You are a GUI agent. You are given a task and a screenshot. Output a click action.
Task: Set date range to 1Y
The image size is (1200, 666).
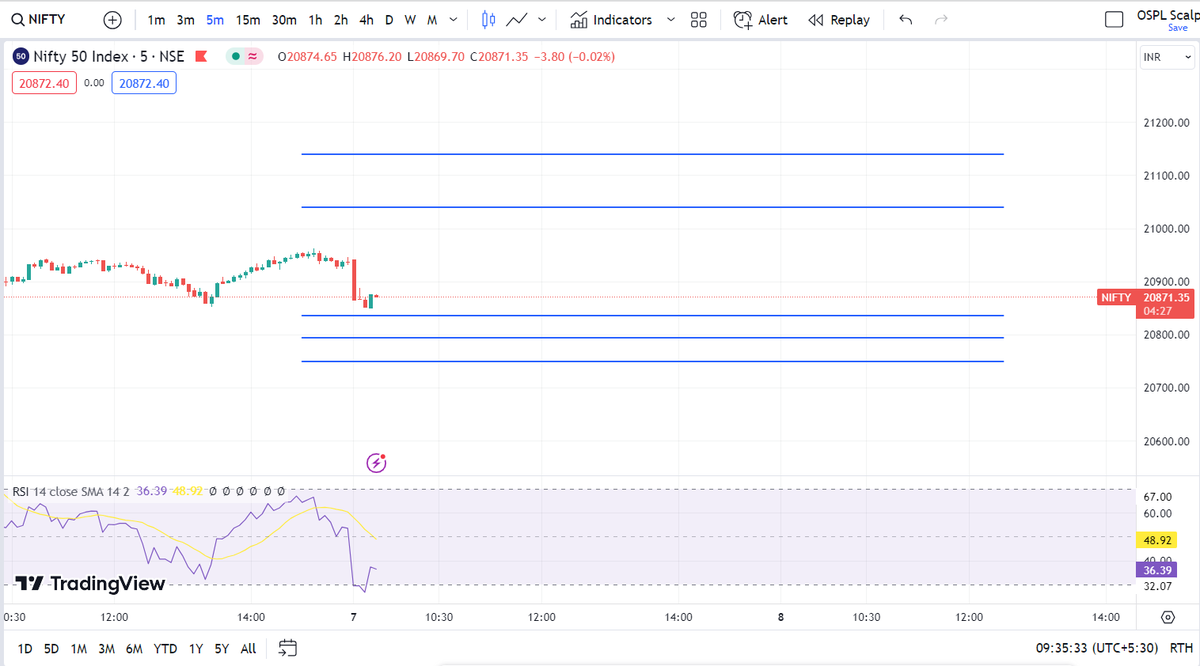pyautogui.click(x=196, y=649)
